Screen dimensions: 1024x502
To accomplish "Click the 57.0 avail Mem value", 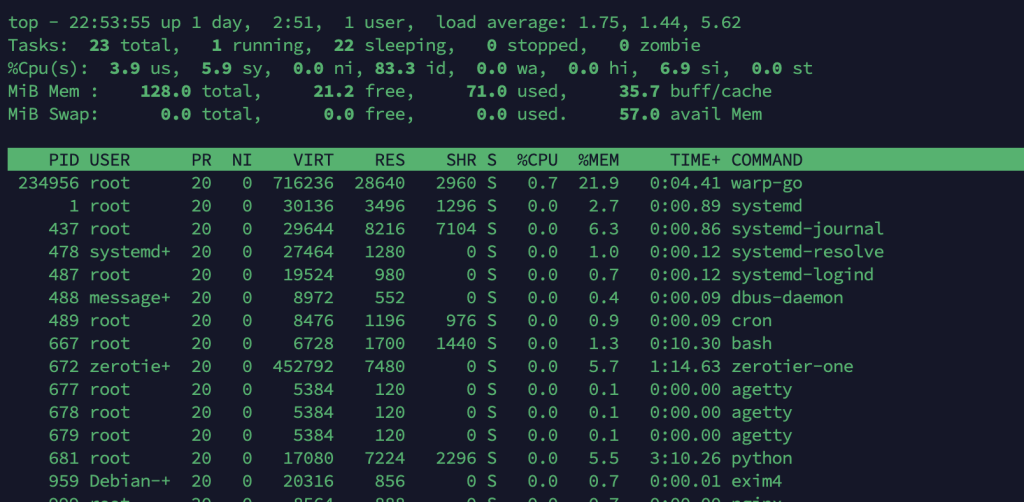I will (639, 114).
